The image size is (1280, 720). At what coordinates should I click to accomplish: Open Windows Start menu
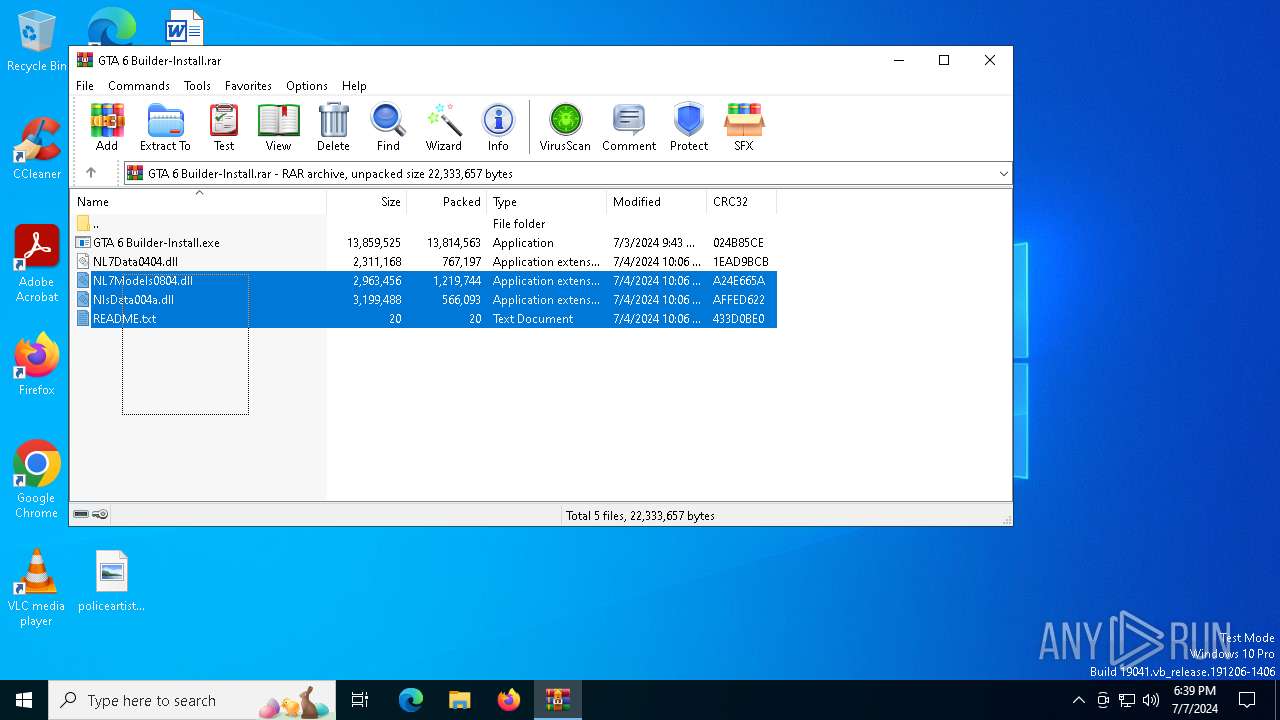[x=24, y=700]
